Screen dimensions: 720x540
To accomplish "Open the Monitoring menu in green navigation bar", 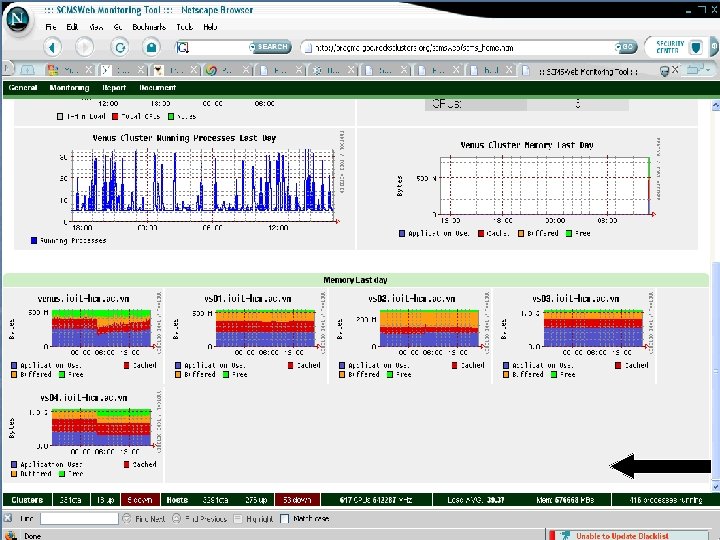I will 69,87.
